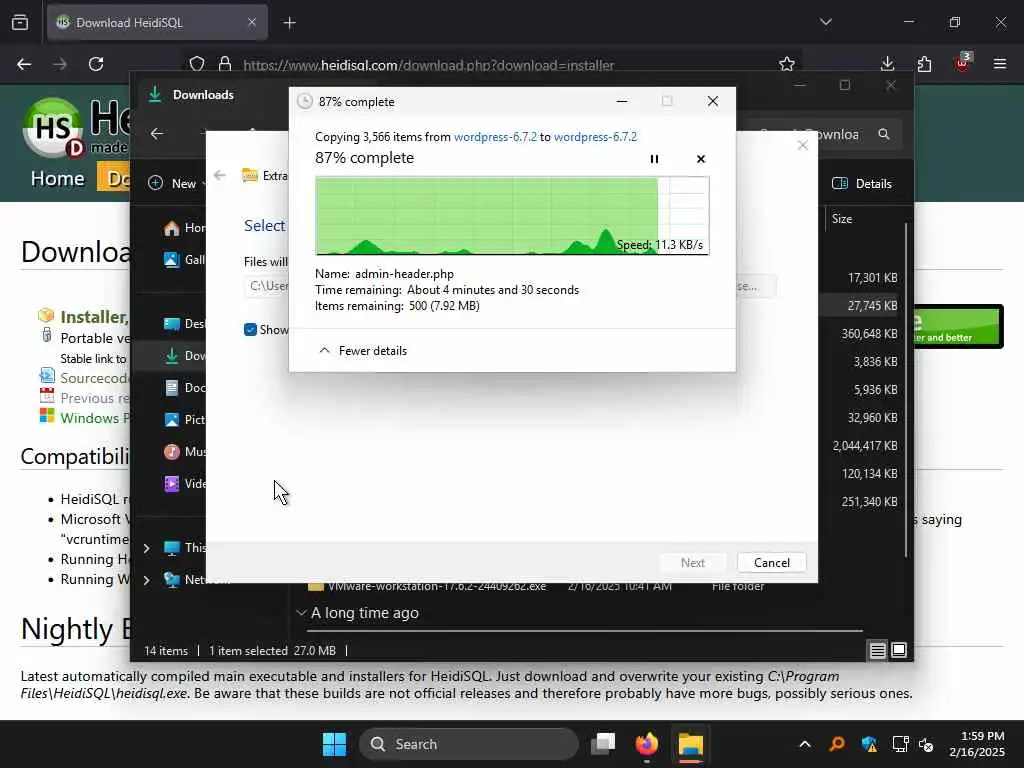
Task: Go back in File Explorer Downloads window
Action: pyautogui.click(x=157, y=134)
